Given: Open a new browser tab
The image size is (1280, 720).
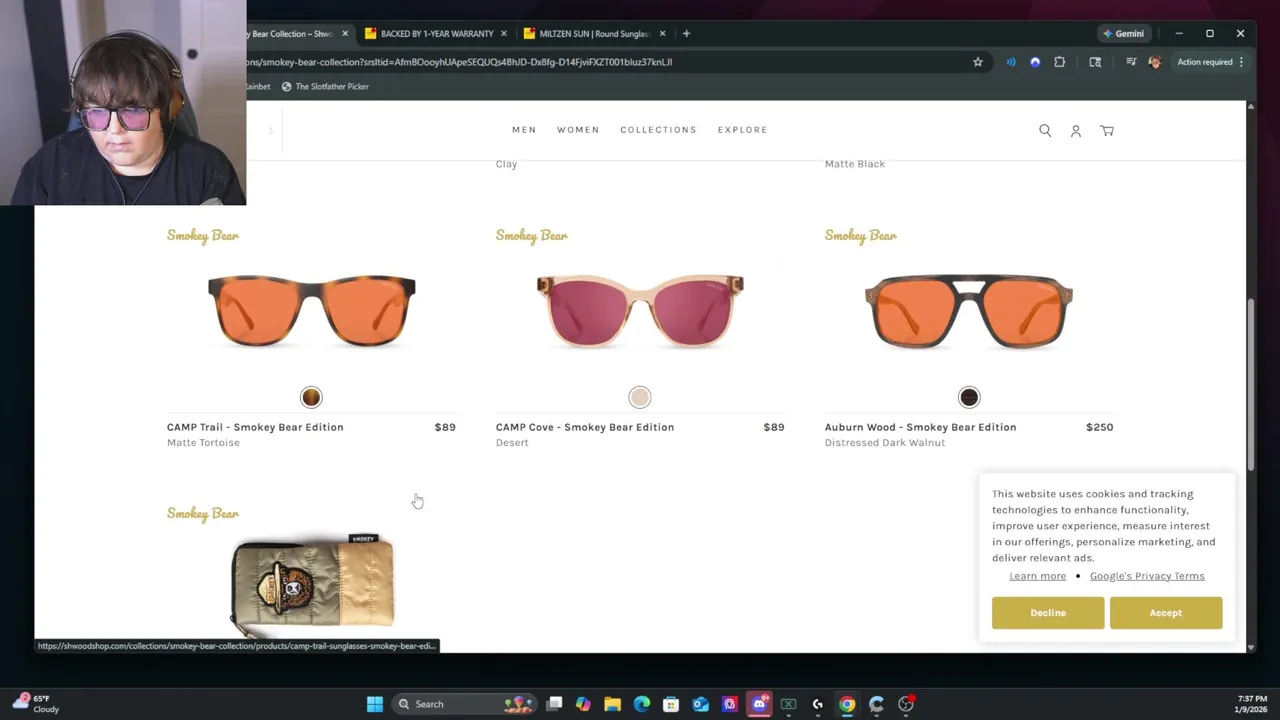Looking at the screenshot, I should 686,33.
